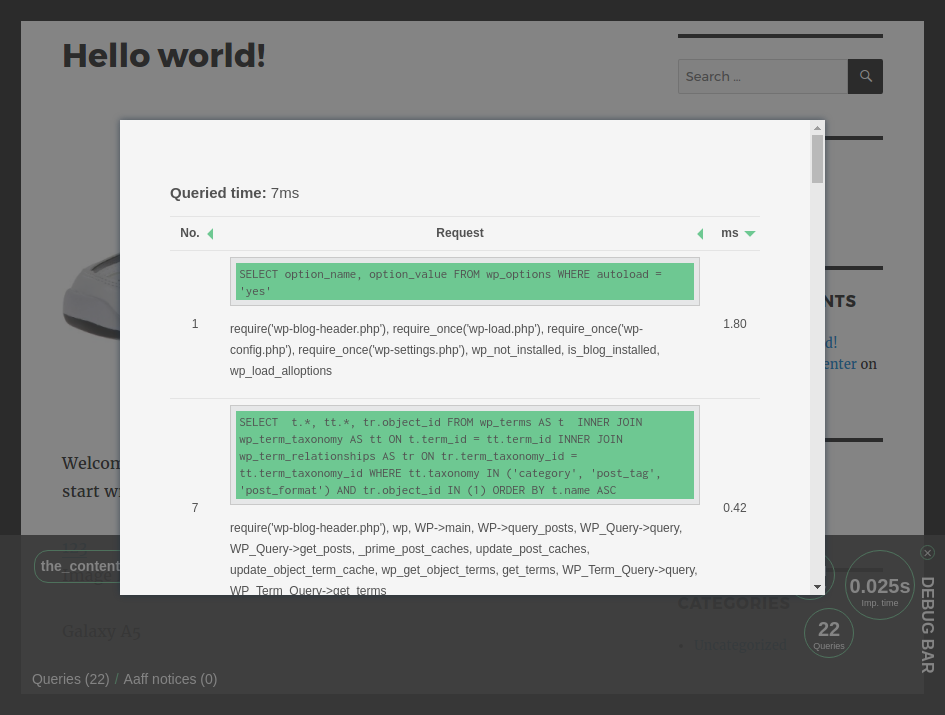Image resolution: width=945 pixels, height=715 pixels.
Task: Click the scrollbar up arrow in modal
Action: pyautogui.click(x=817, y=128)
